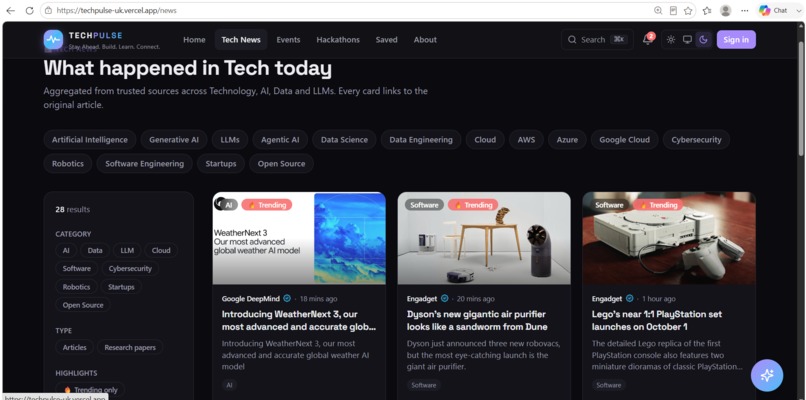
Task: Open reader view icon in the address bar
Action: pyautogui.click(x=673, y=10)
